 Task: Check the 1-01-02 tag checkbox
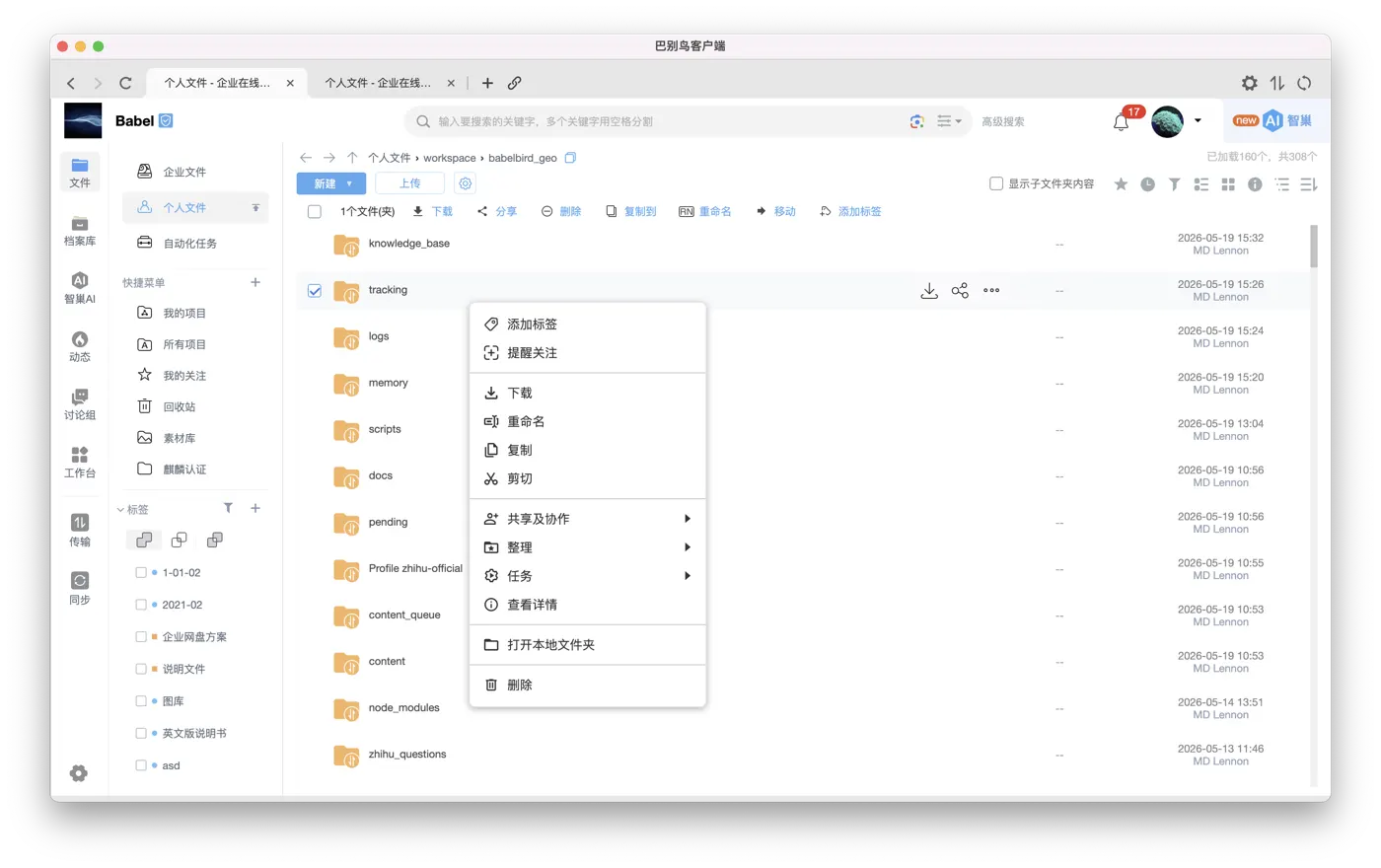[141, 572]
